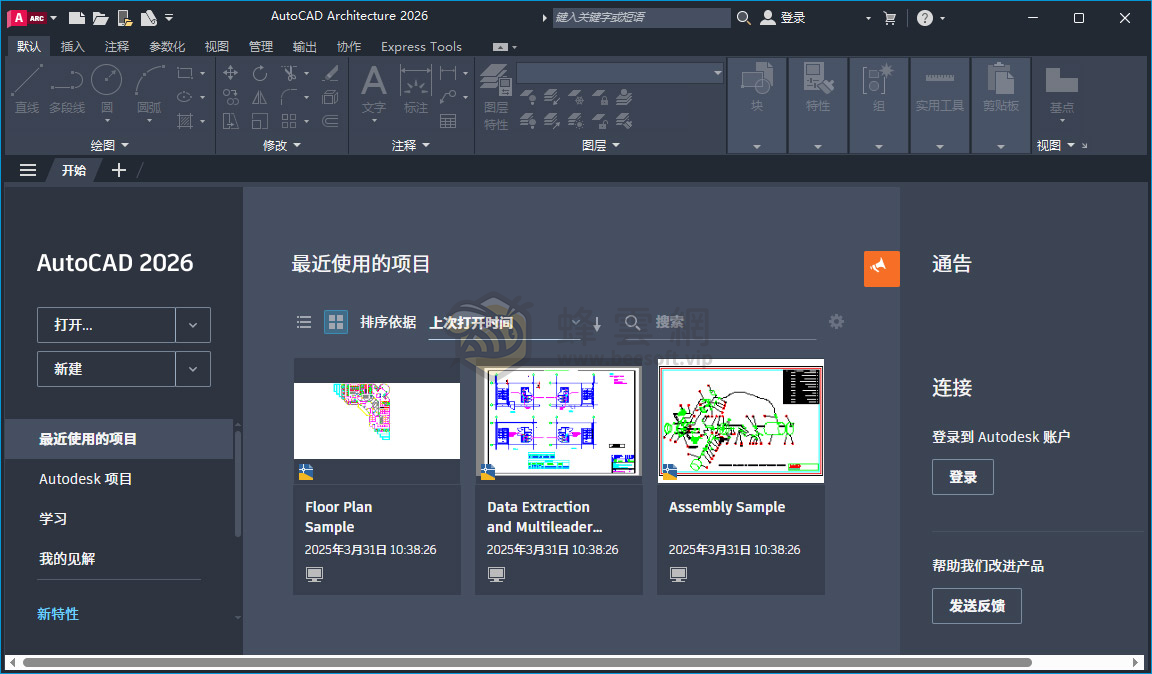This screenshot has height=674, width=1152.
Task: Expand the 注释 panel dropdown
Action: [411, 146]
